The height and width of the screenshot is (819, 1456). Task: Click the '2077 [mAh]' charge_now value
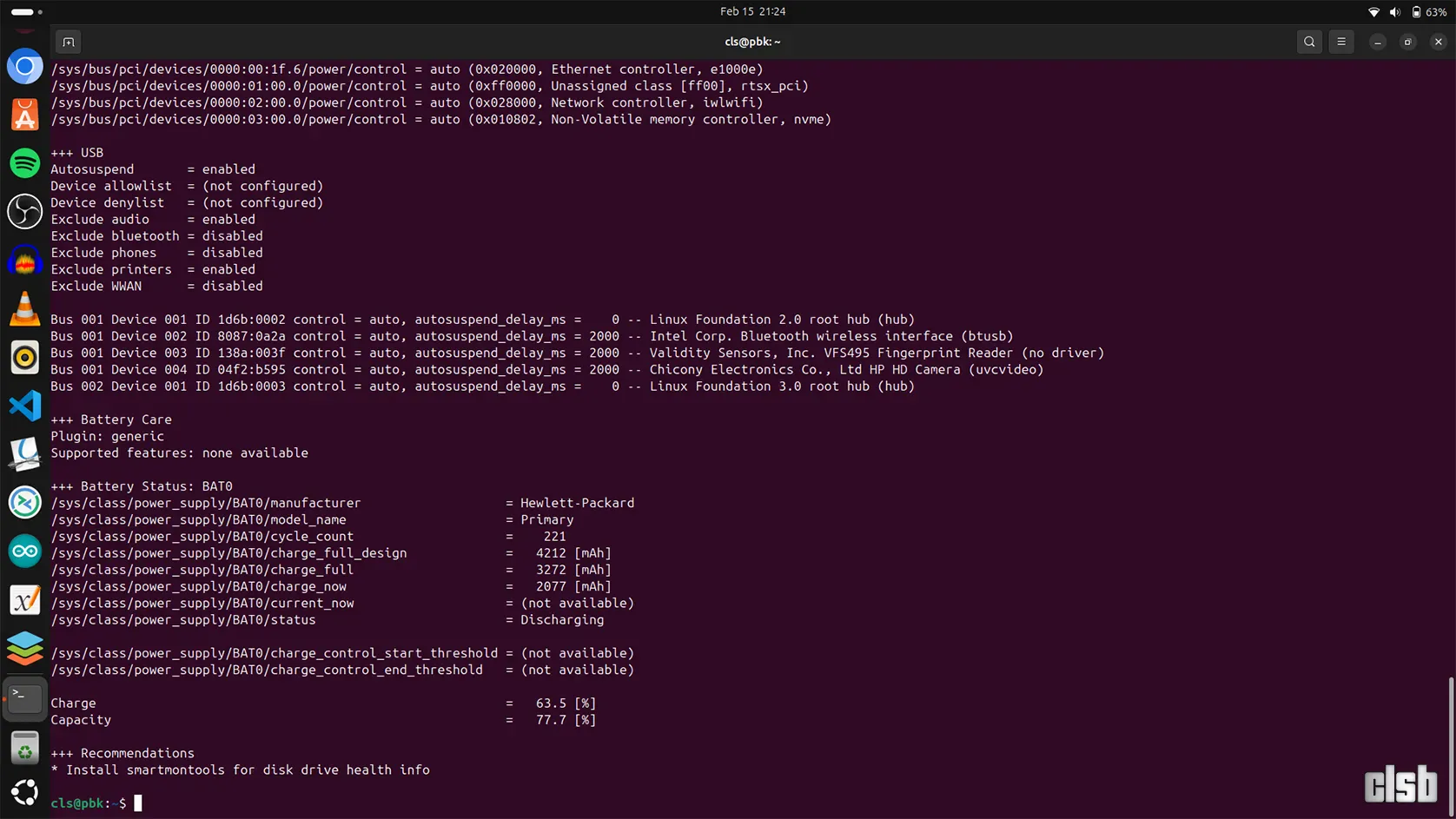coord(573,586)
